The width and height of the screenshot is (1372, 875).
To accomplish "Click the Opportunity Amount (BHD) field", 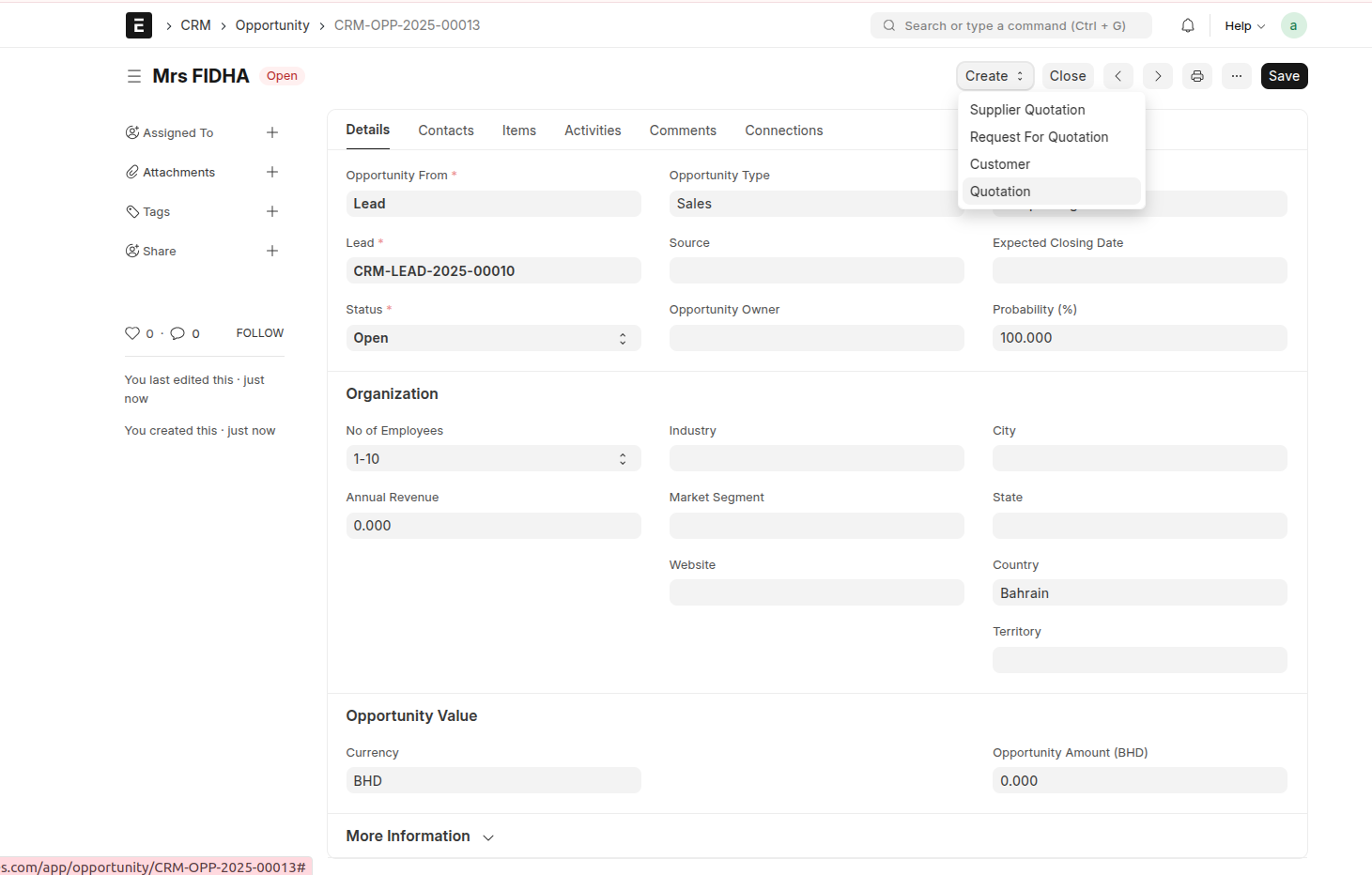I will click(x=1139, y=781).
